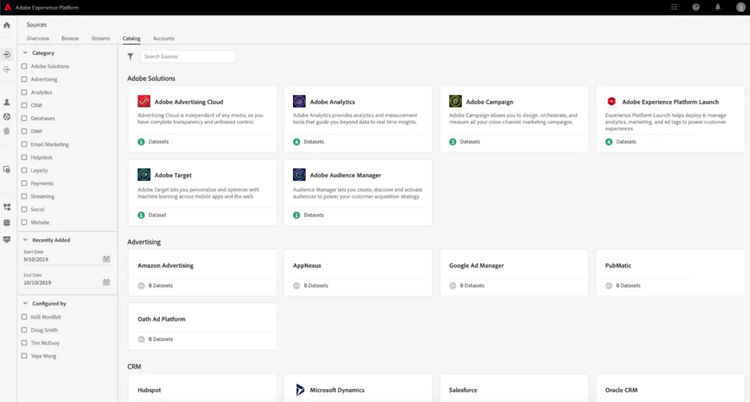Check the Kelli Nordfelt configured-by checkbox
Viewport: 750px width, 402px height.
(24, 317)
